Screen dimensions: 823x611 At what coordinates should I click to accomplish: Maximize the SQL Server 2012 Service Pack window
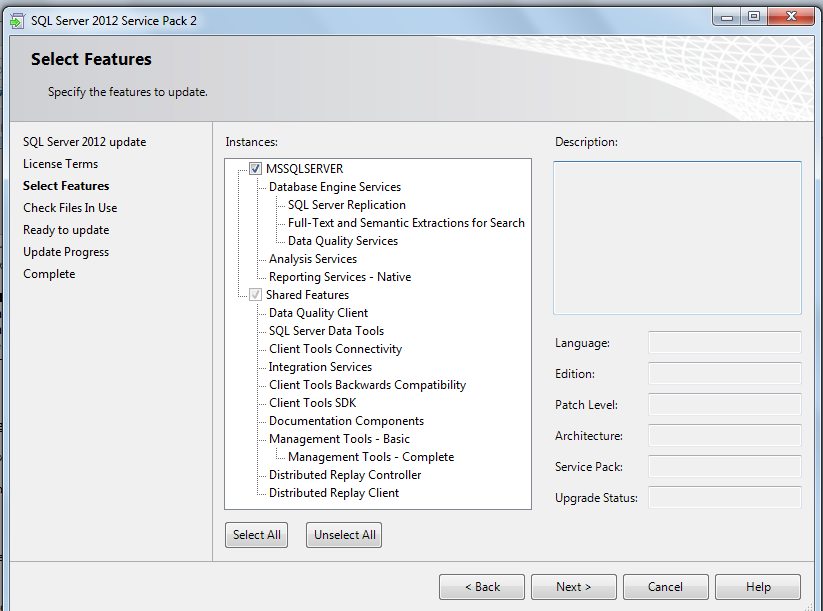tap(754, 17)
